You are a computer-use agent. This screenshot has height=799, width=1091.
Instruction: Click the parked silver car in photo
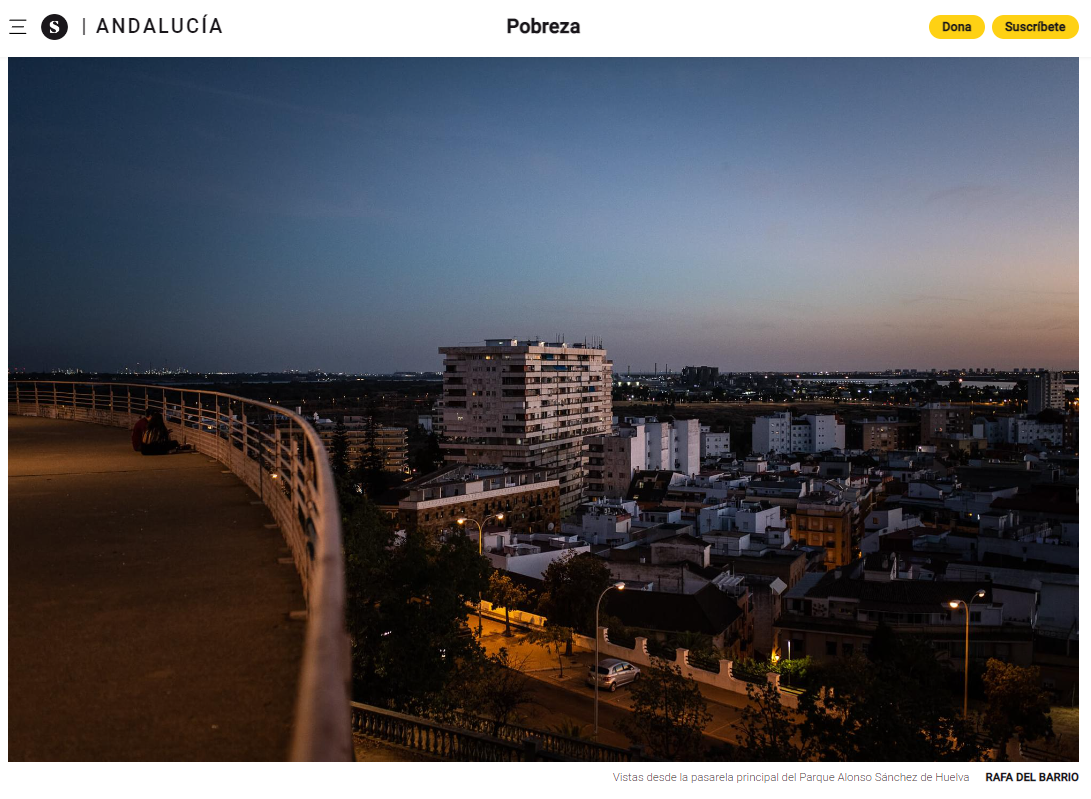[x=613, y=674]
